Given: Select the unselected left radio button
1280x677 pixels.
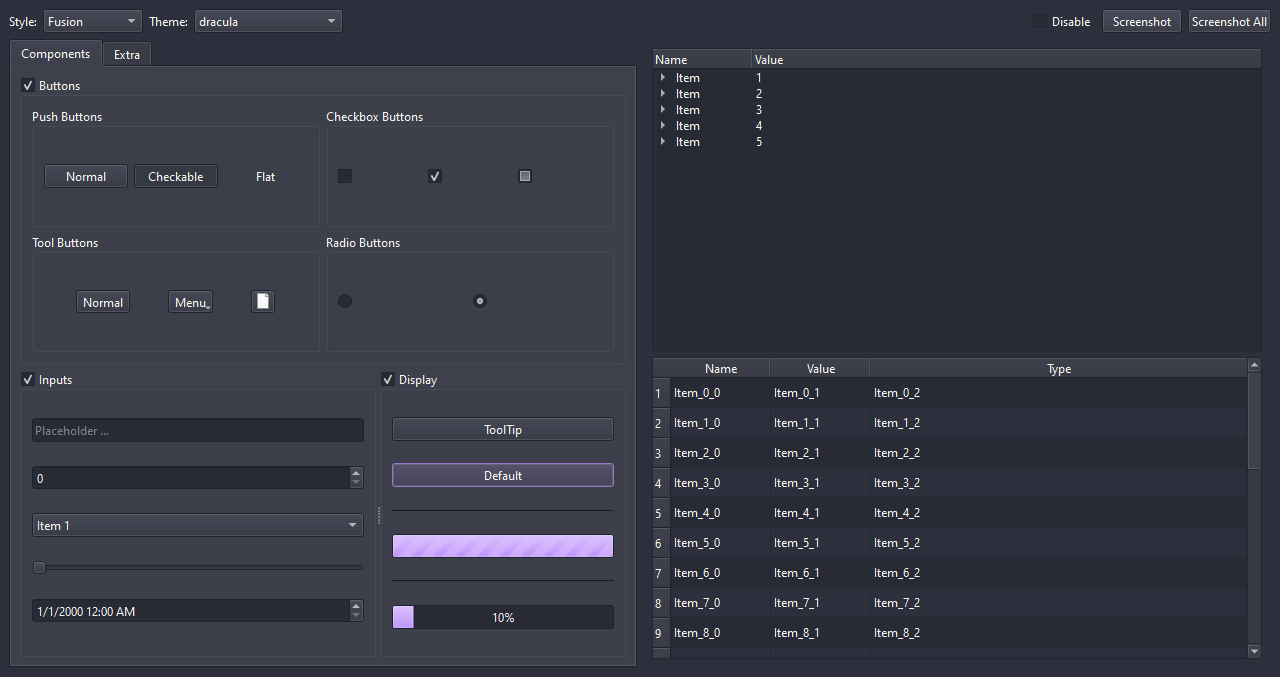Looking at the screenshot, I should tap(345, 301).
